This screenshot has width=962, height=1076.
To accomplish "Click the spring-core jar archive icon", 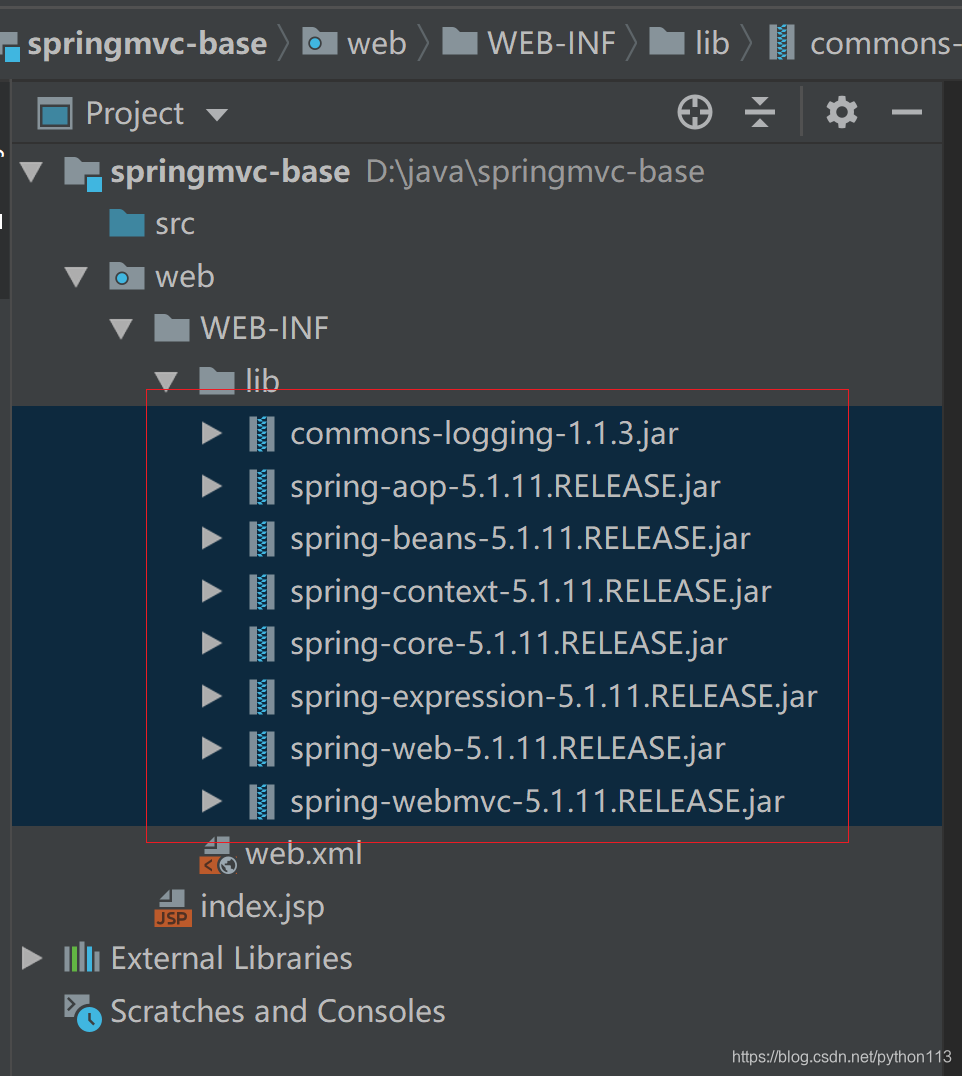I will point(261,644).
